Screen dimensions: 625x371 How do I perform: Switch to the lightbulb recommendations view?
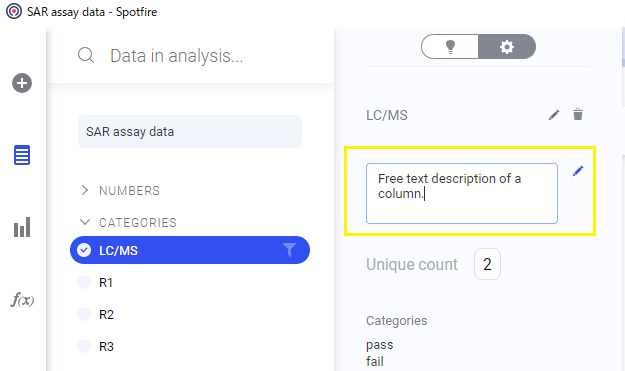point(450,47)
